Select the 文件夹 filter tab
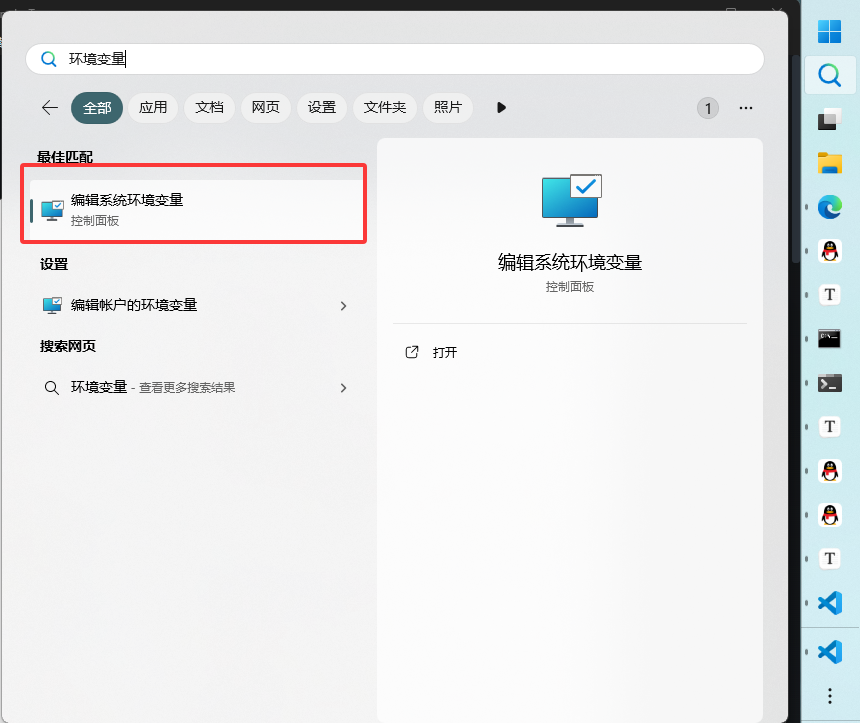860x723 pixels. tap(384, 108)
